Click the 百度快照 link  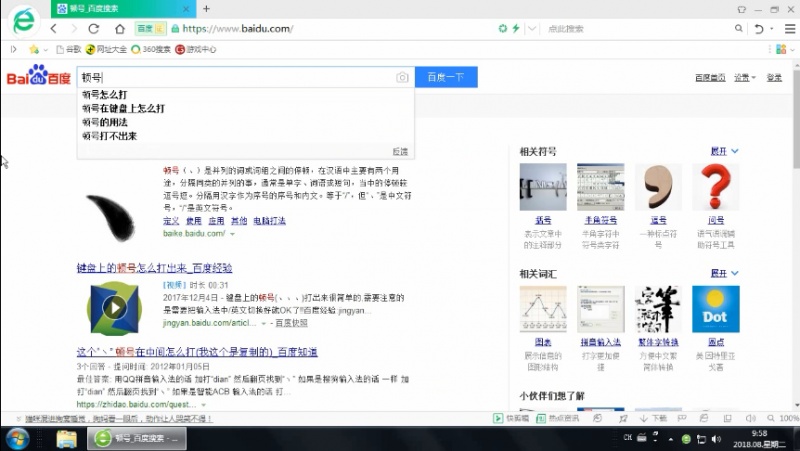tap(291, 323)
